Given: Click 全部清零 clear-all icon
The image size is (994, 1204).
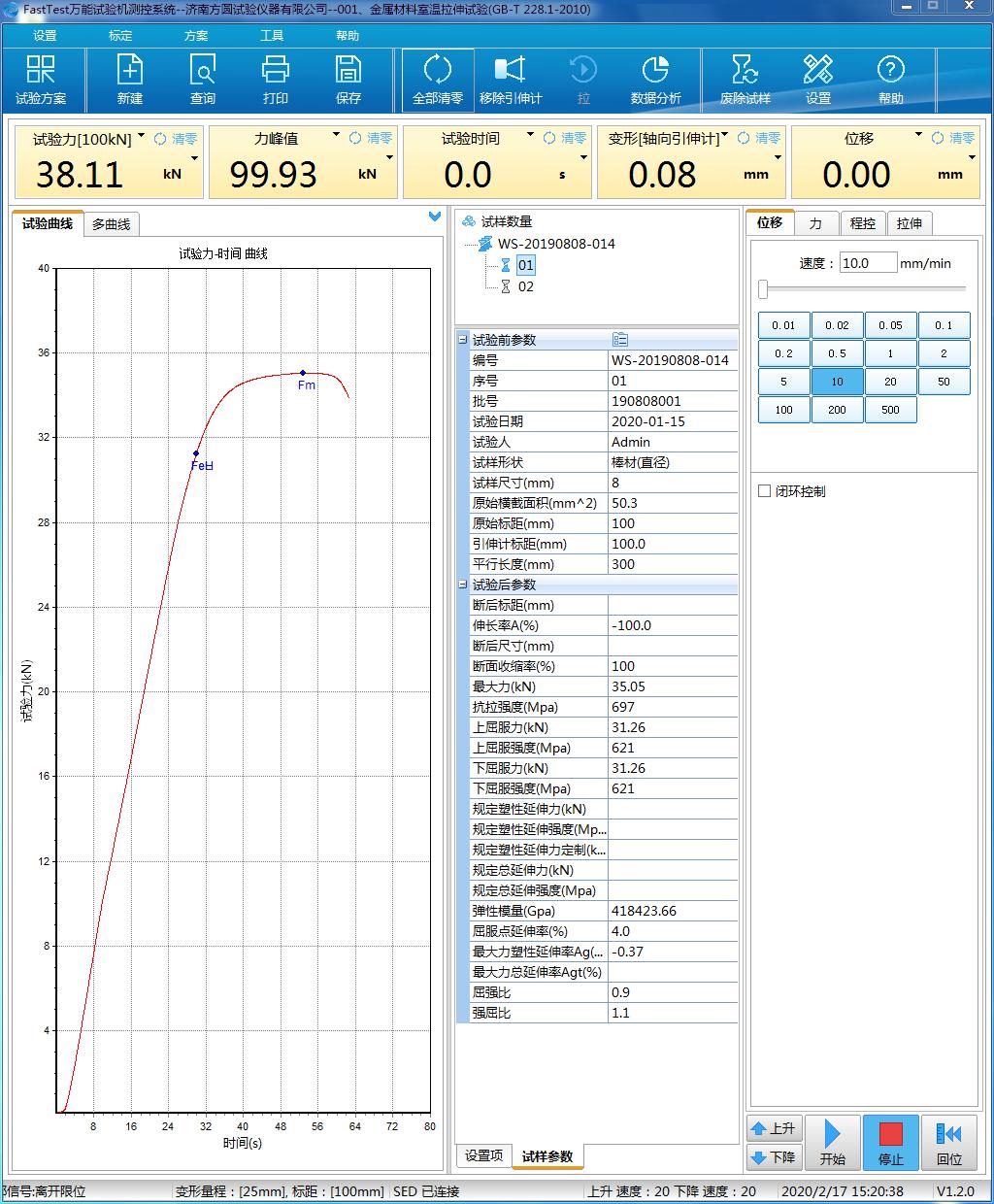Looking at the screenshot, I should tap(438, 80).
